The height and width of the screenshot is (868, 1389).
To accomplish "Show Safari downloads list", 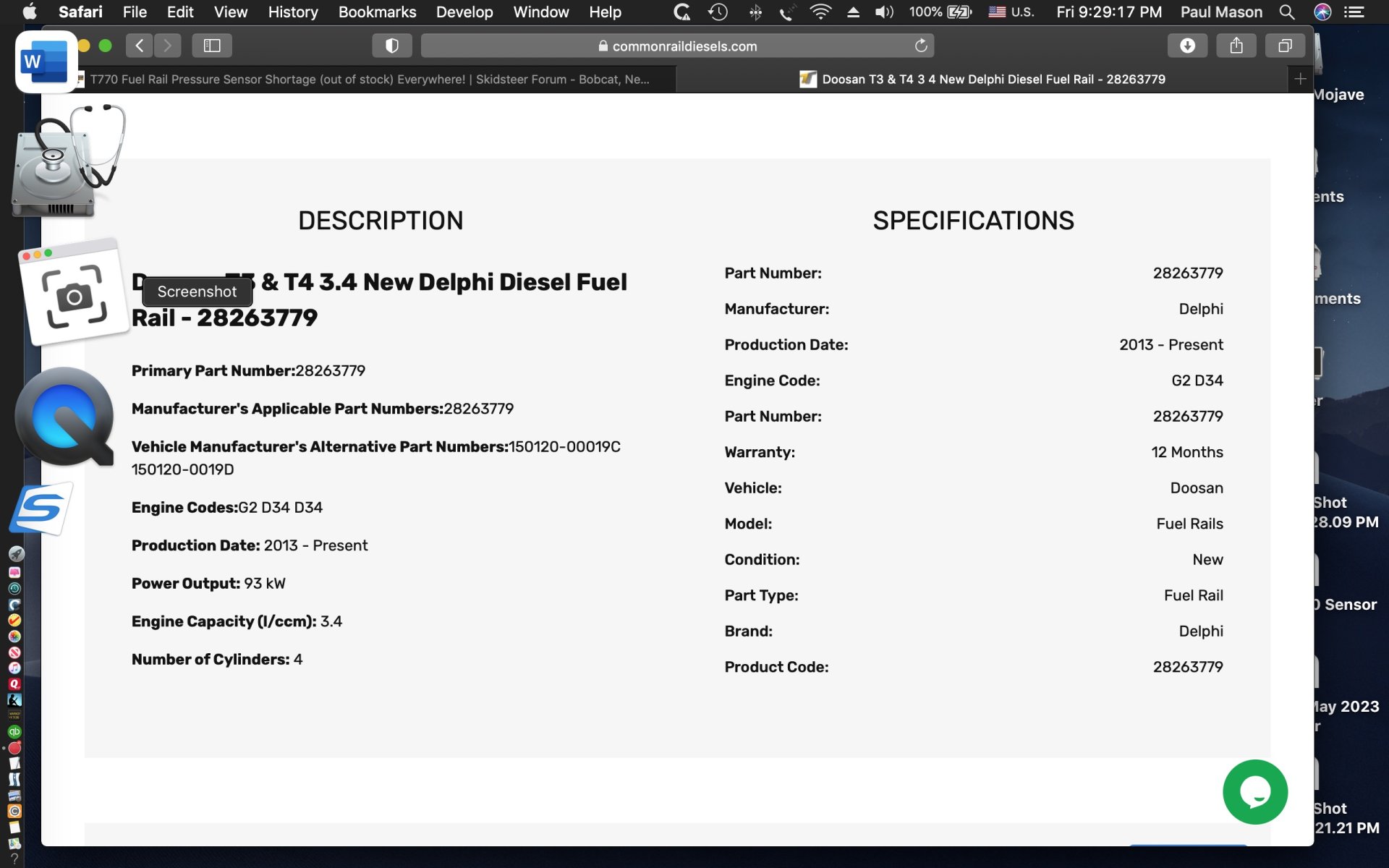I will 1187,46.
